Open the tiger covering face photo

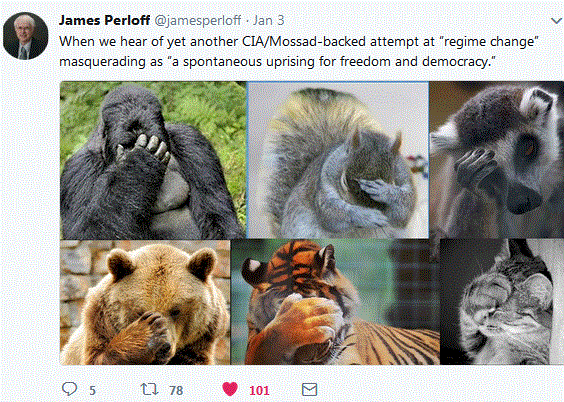(x=335, y=302)
